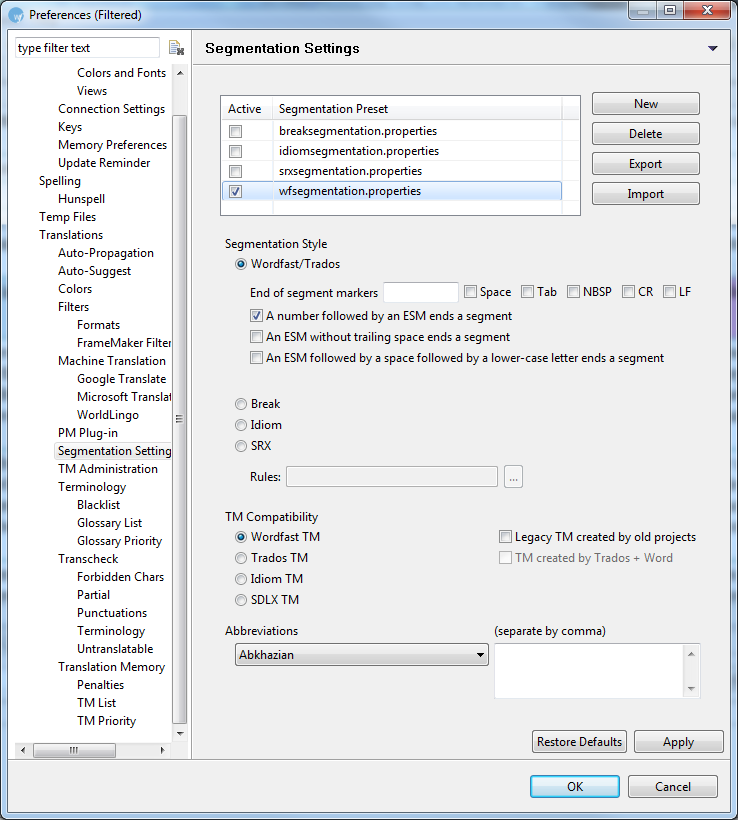Toggle 'A number followed by an ESM' checkbox

(256, 316)
